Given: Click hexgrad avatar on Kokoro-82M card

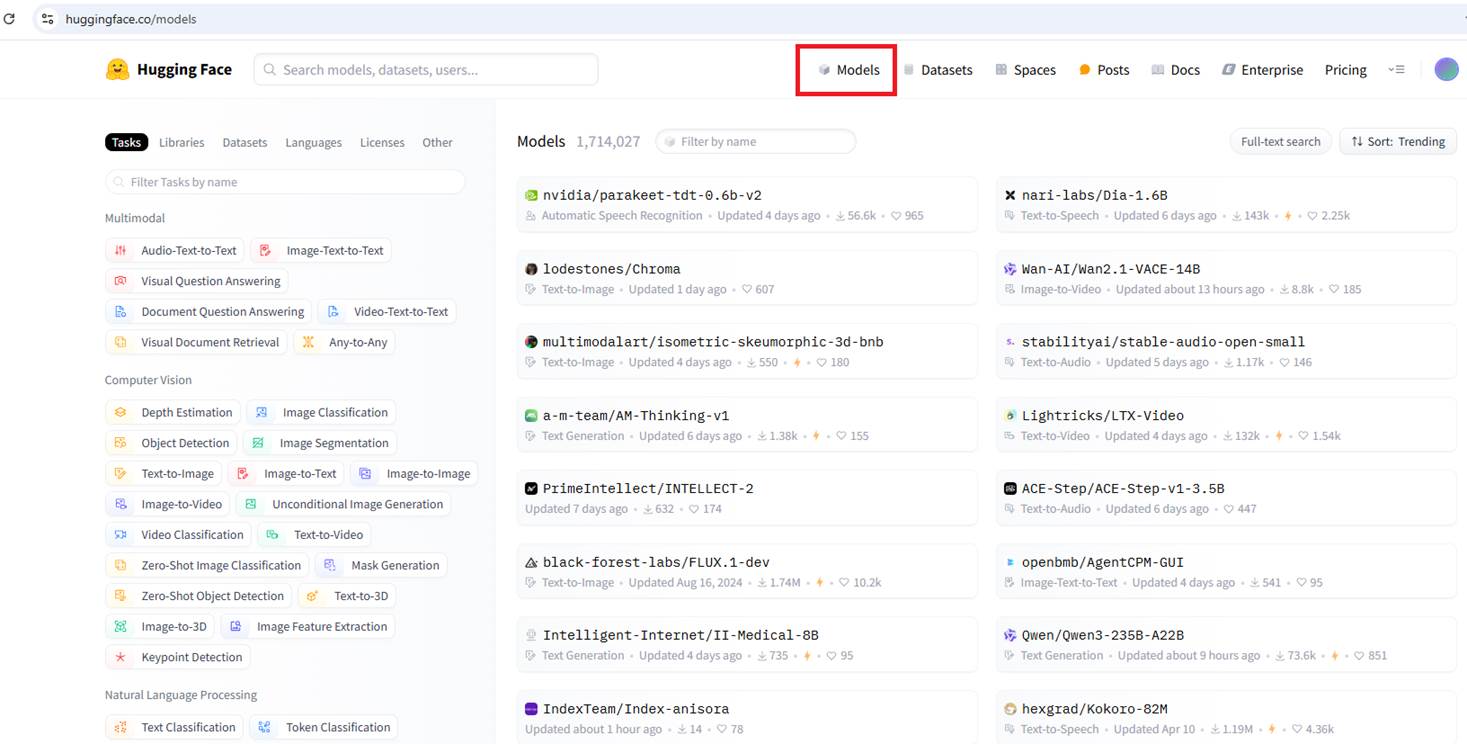Looking at the screenshot, I should pos(1010,709).
